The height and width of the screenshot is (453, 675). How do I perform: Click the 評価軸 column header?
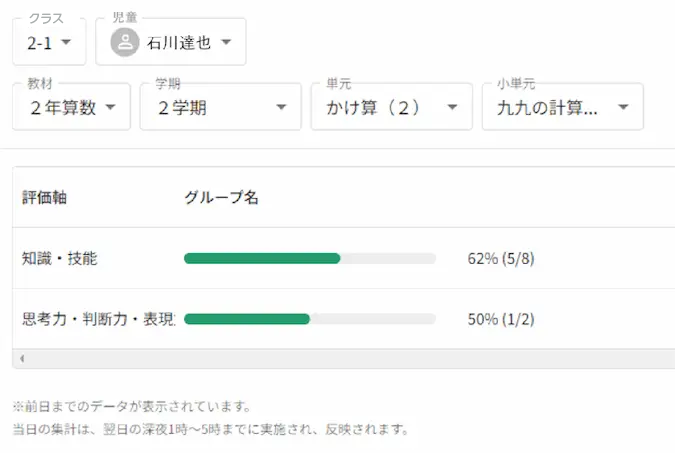45,197
